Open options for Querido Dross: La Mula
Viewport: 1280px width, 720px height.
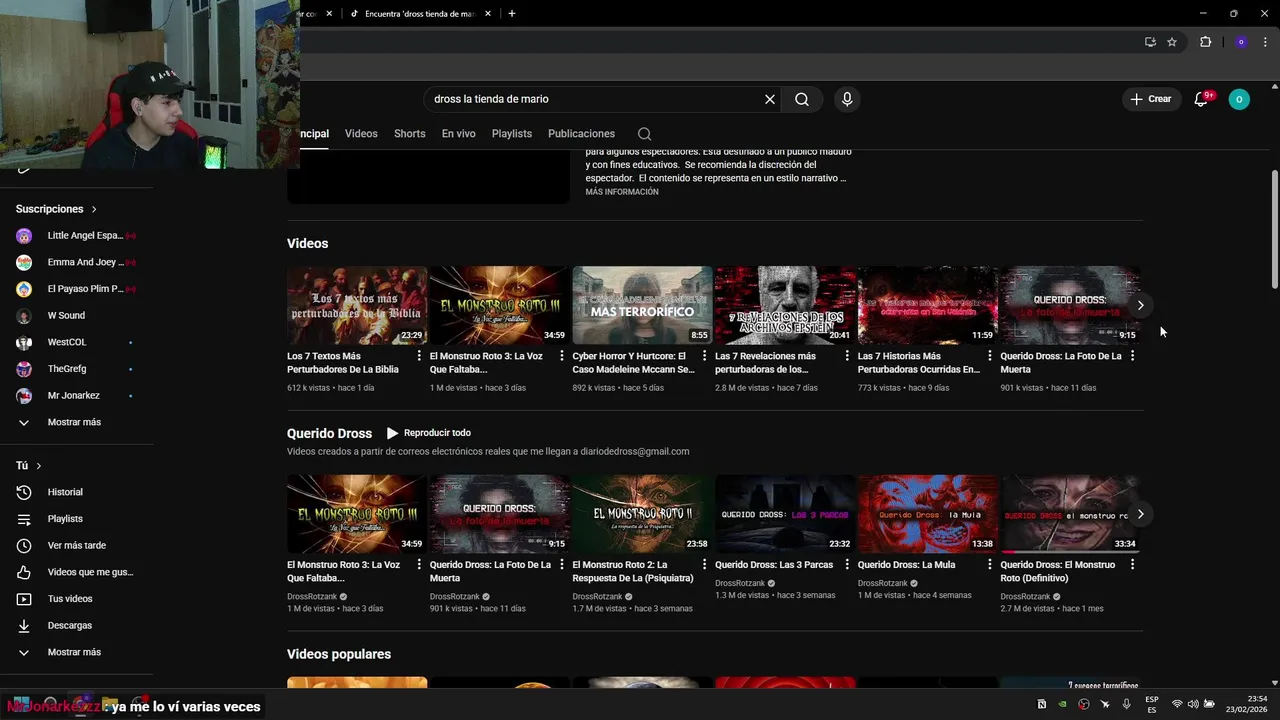click(x=989, y=565)
